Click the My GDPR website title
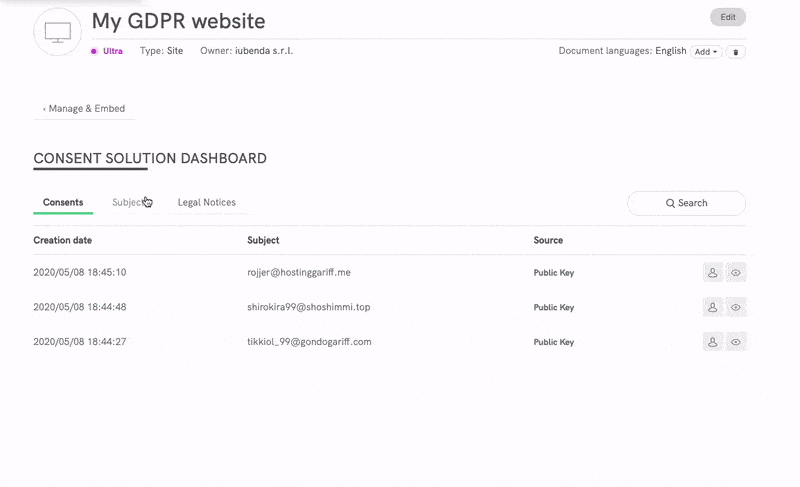The image size is (800, 487). point(178,21)
